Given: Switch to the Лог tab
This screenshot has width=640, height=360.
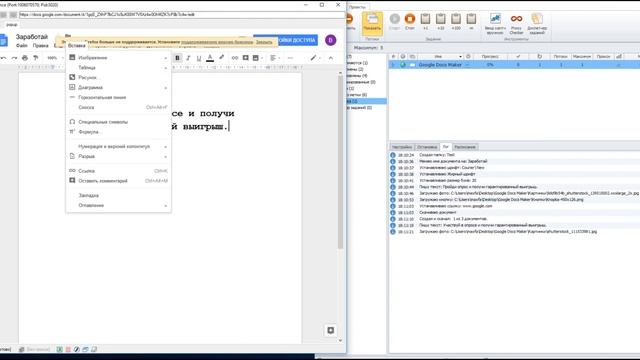Looking at the screenshot, I should [446, 147].
